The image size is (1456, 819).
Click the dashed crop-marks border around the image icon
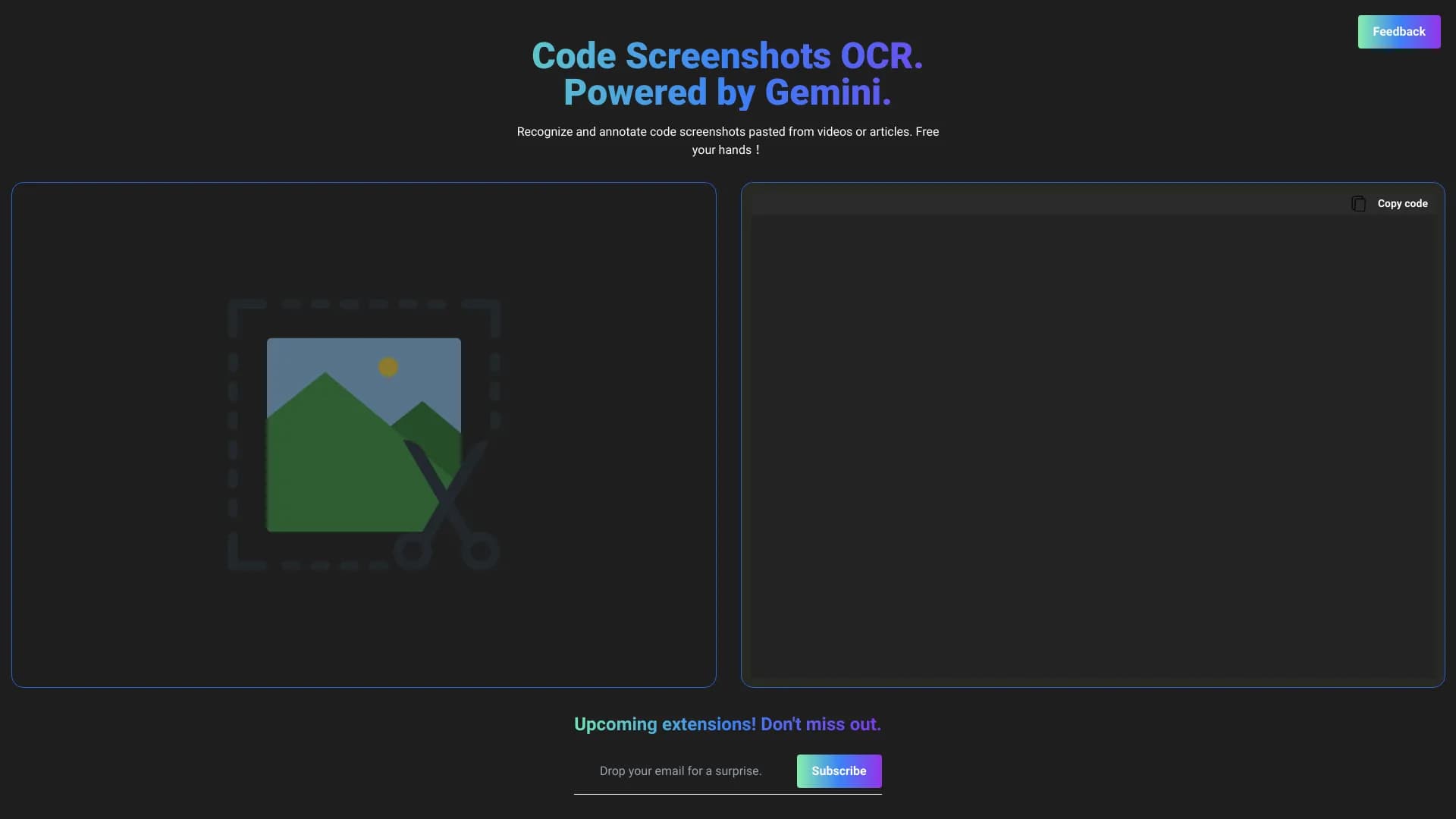(364, 303)
